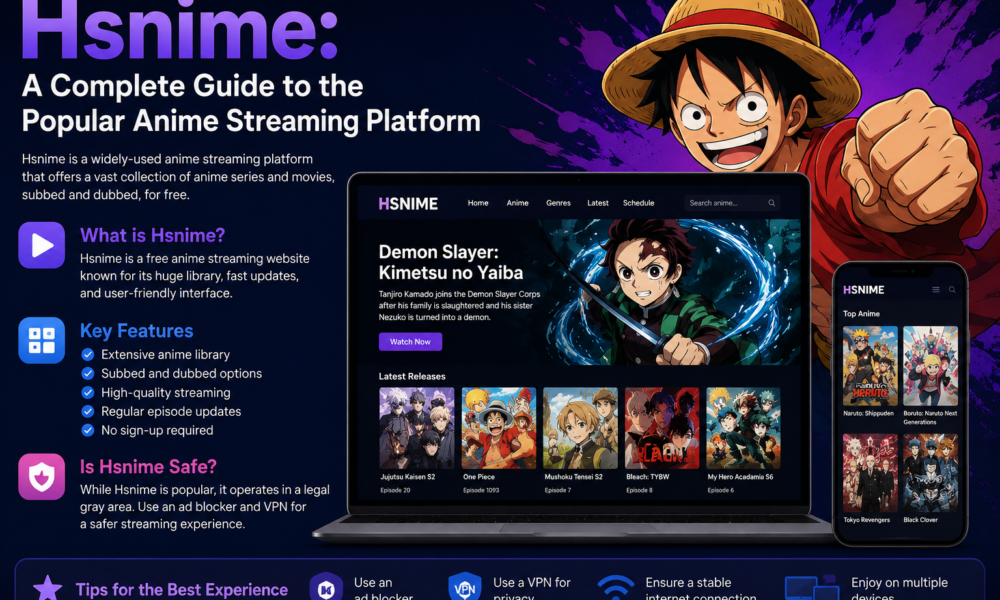Click the Top Anime heading on phone
The height and width of the screenshot is (600, 1000).
tap(861, 314)
